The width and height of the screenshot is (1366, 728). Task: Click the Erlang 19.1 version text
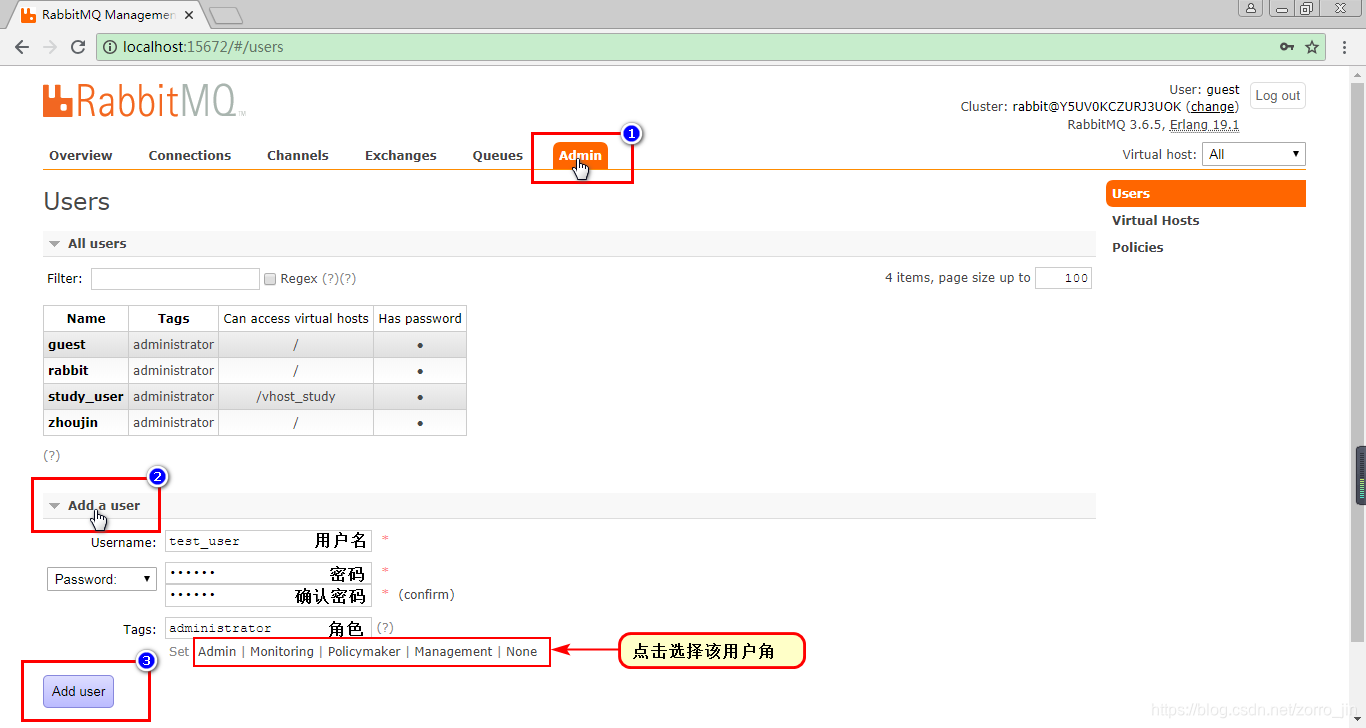pos(1205,125)
